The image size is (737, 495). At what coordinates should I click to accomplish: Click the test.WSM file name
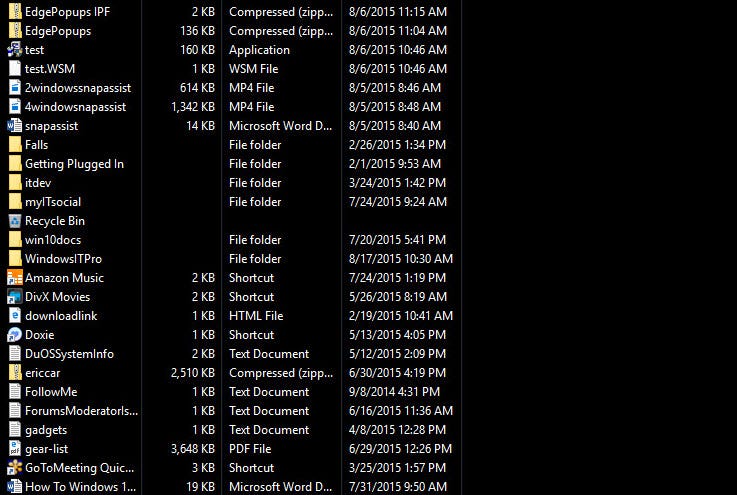[x=50, y=69]
